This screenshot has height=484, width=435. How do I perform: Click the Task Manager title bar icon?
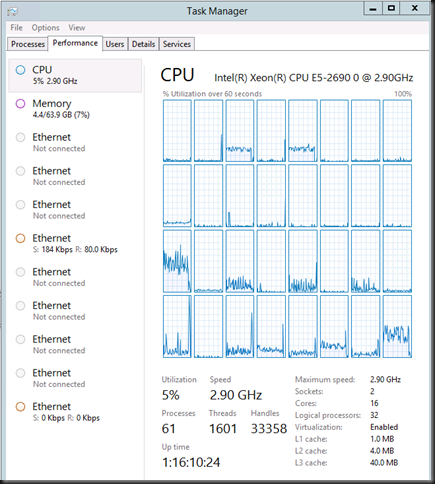13,12
